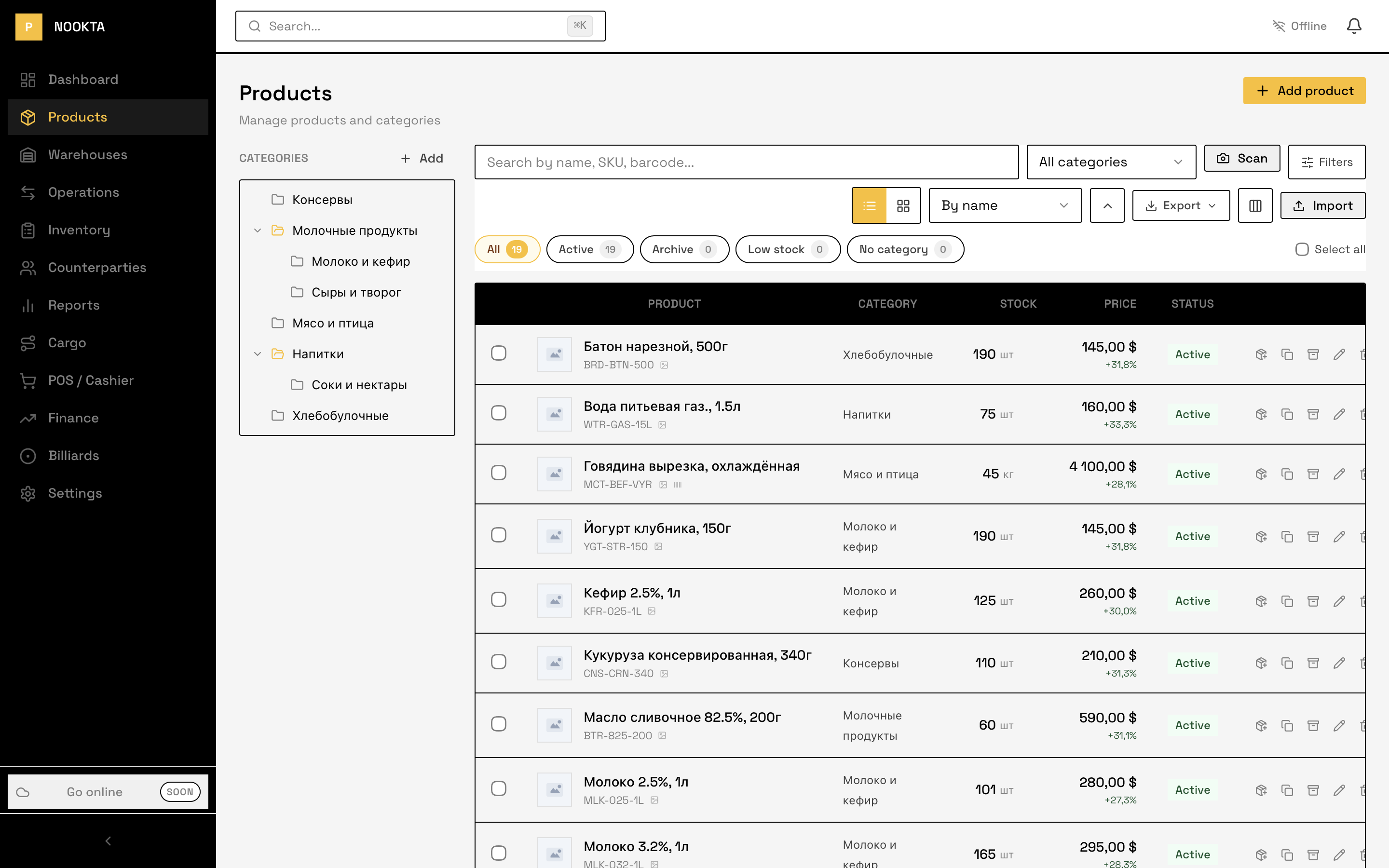This screenshot has height=868, width=1389.
Task: Edit the Батон нарезной product with pencil icon
Action: (x=1339, y=354)
